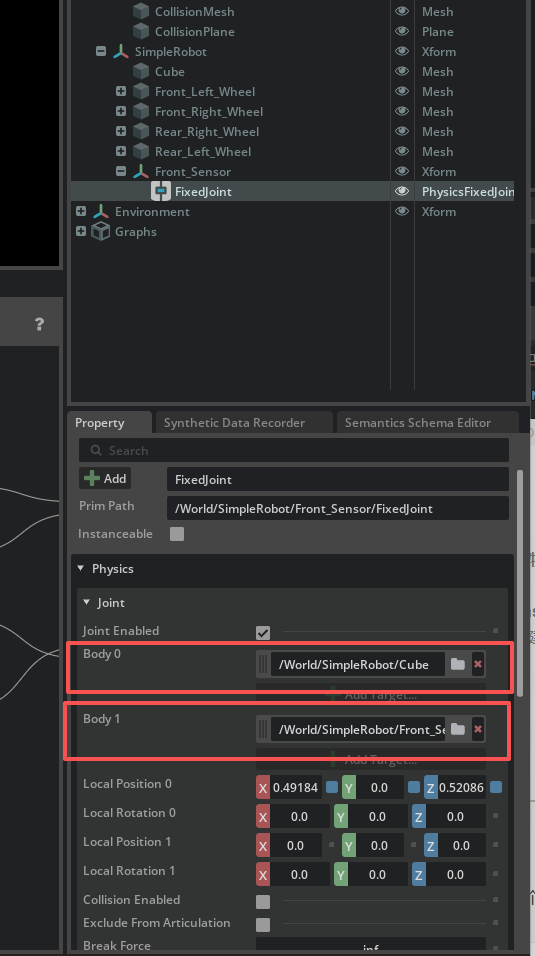Click the Property panel vertical scrollbar
535x956 pixels.
click(520, 582)
